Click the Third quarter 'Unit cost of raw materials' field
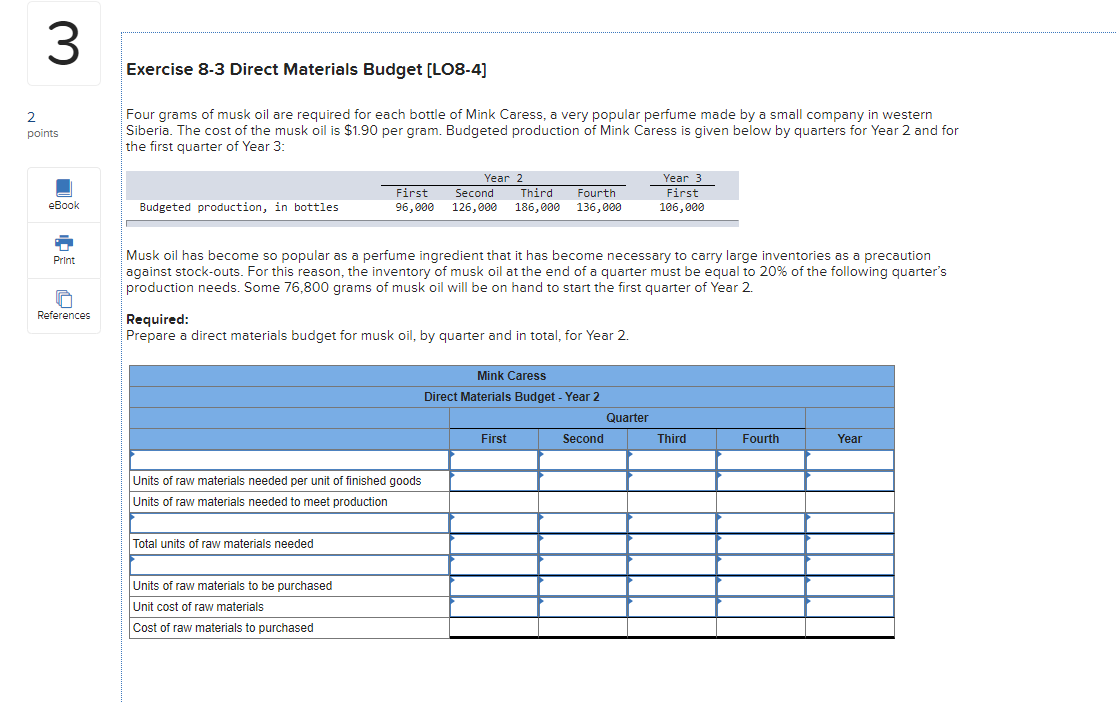The height and width of the screenshot is (702, 1116). click(x=671, y=606)
